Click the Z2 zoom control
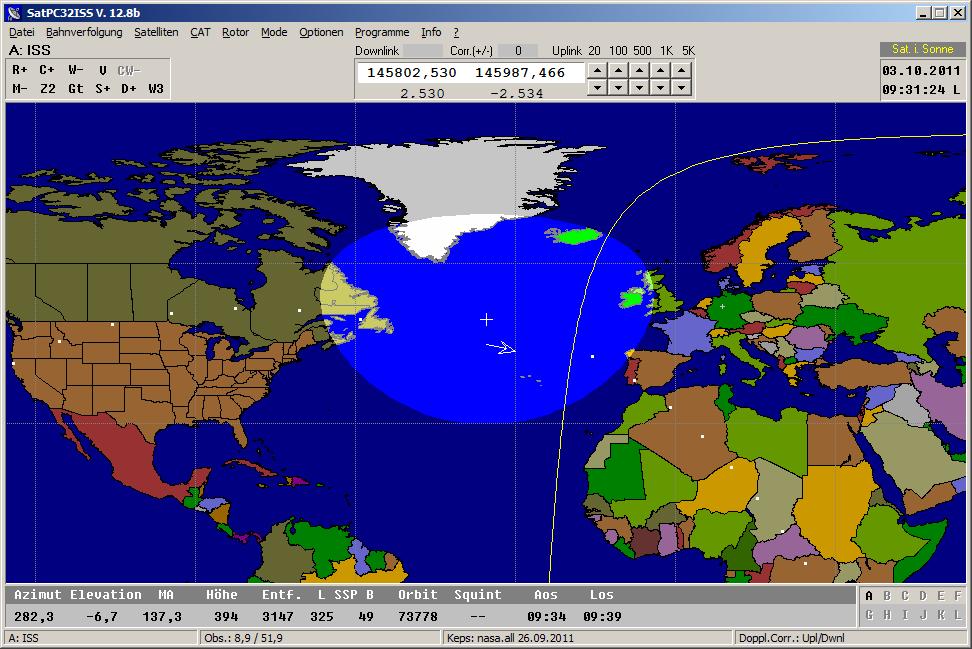 (47, 89)
